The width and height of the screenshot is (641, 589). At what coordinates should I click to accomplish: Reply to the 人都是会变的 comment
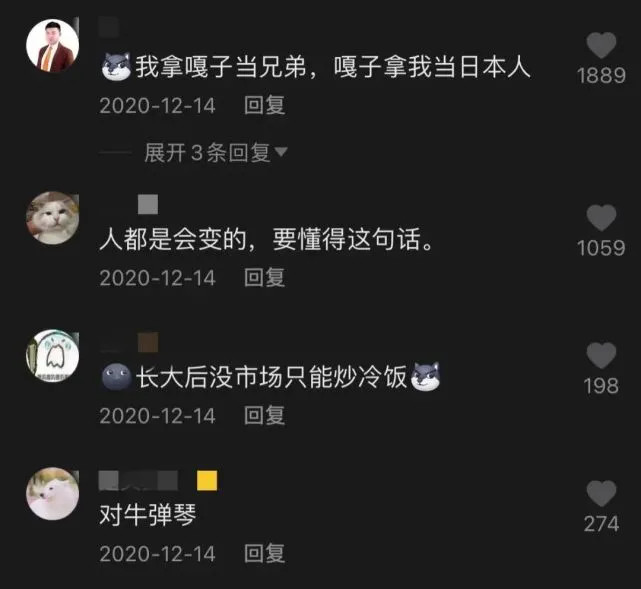coord(264,278)
